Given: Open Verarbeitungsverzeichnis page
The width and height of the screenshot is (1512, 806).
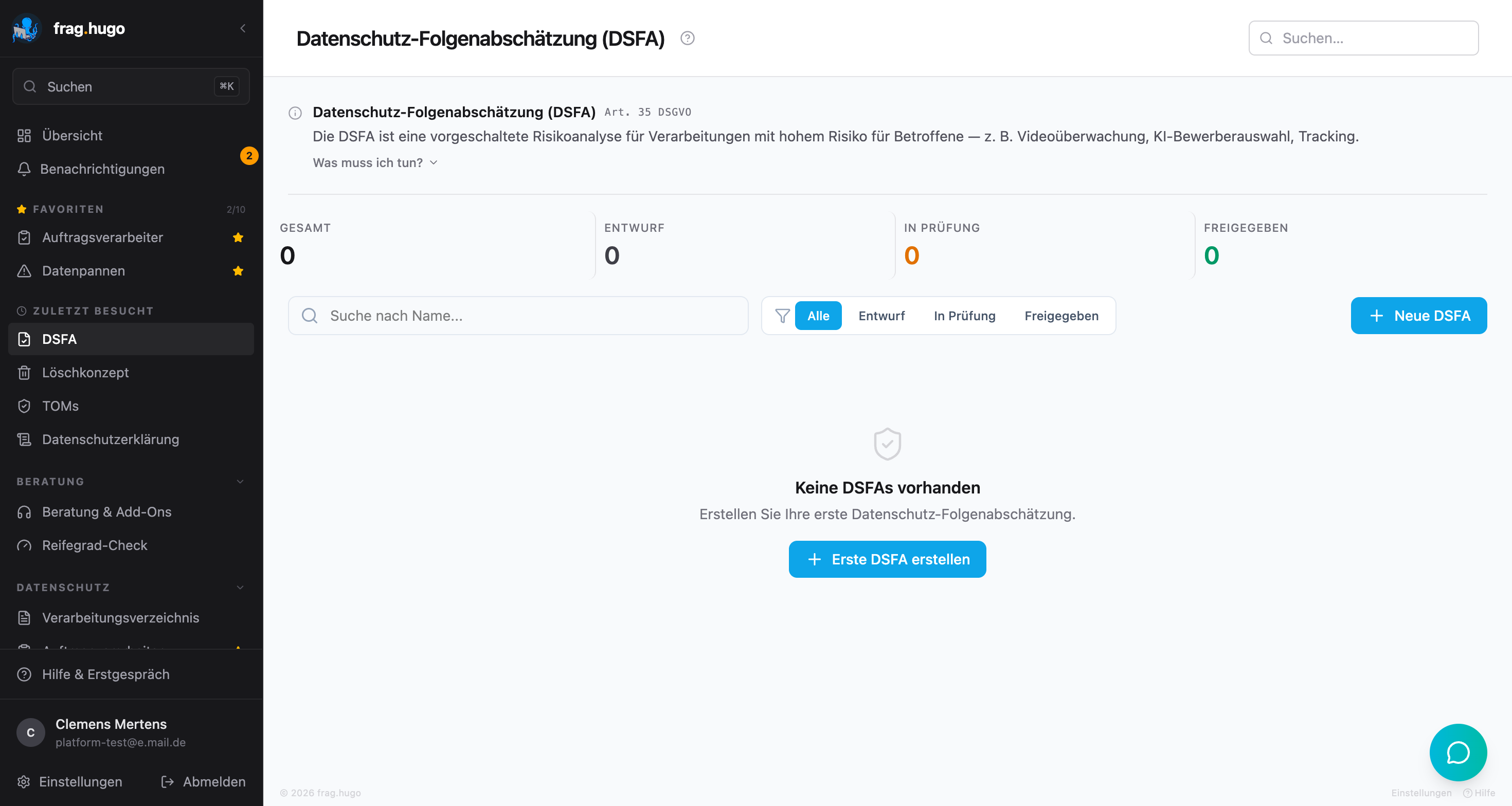Looking at the screenshot, I should 131,618.
